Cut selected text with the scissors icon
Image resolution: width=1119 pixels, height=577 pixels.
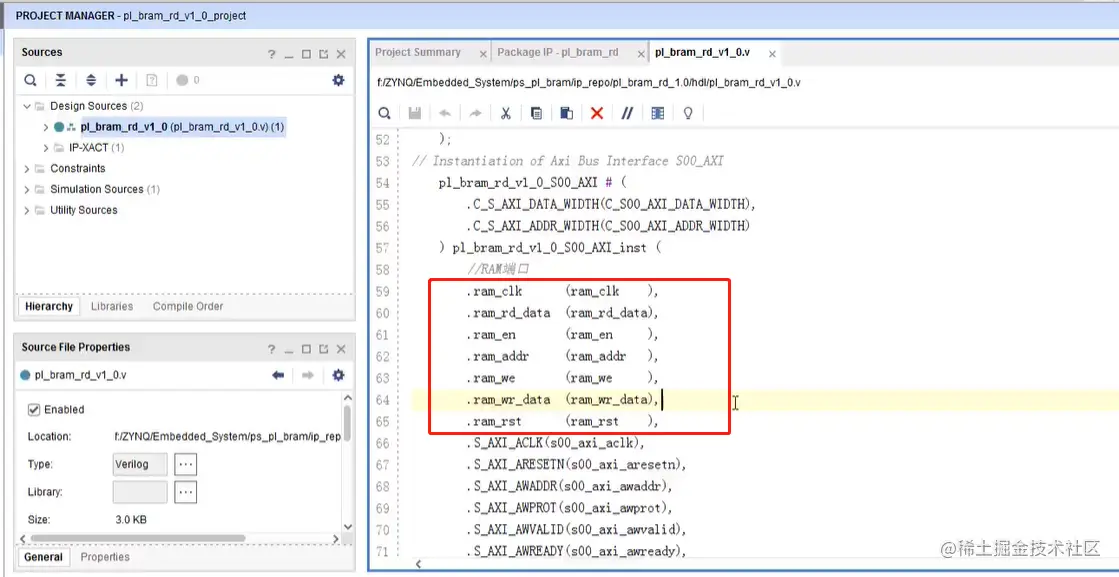(x=506, y=113)
